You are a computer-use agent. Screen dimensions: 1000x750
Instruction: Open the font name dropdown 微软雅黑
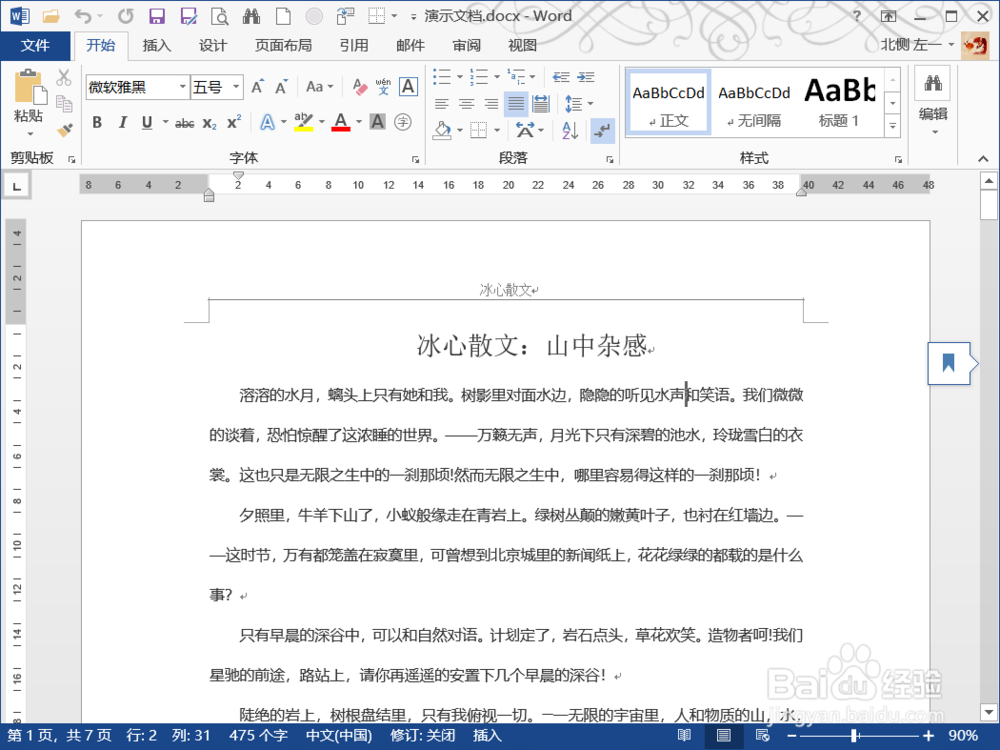182,87
